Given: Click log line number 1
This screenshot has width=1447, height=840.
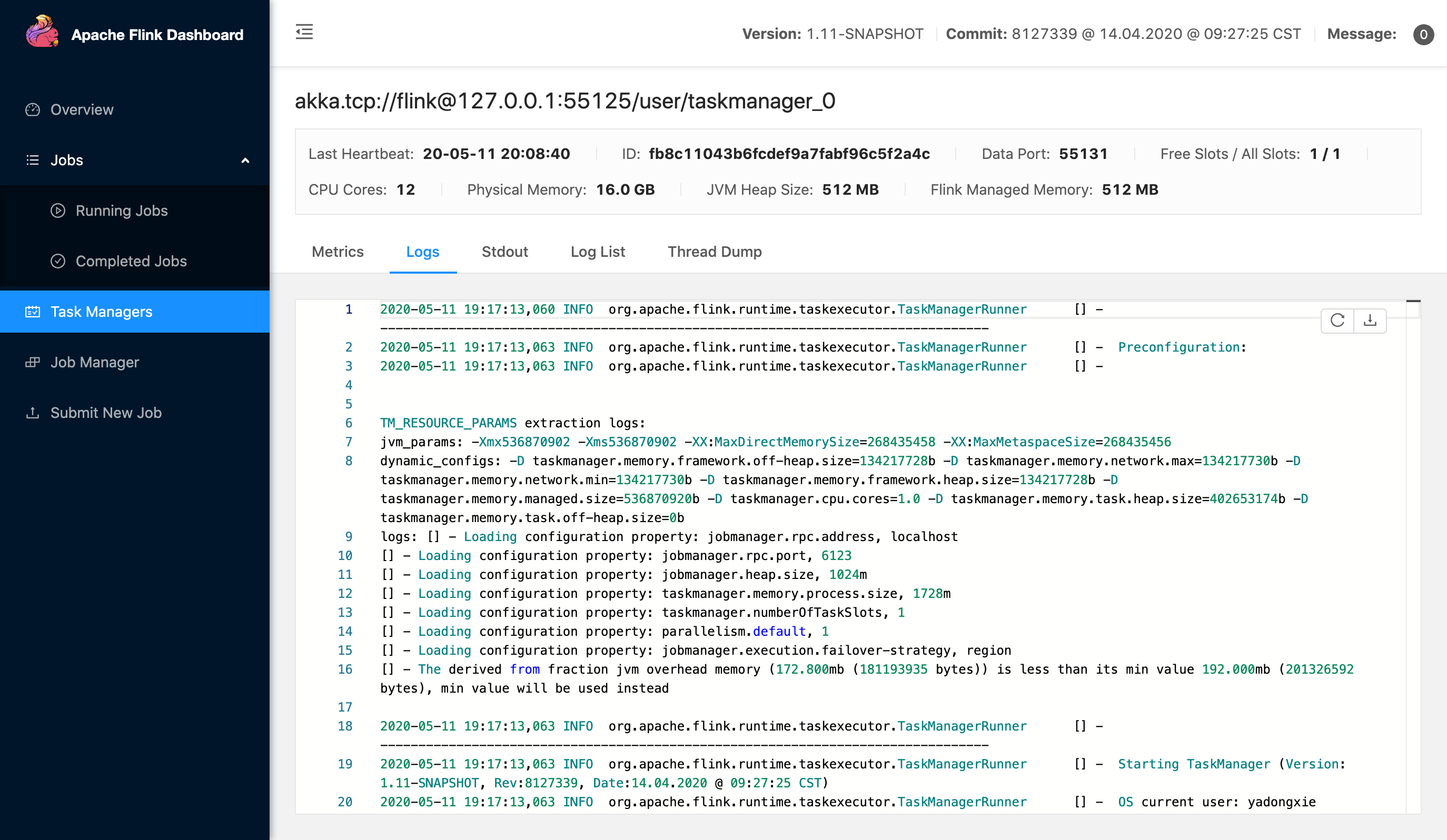Looking at the screenshot, I should click(349, 309).
